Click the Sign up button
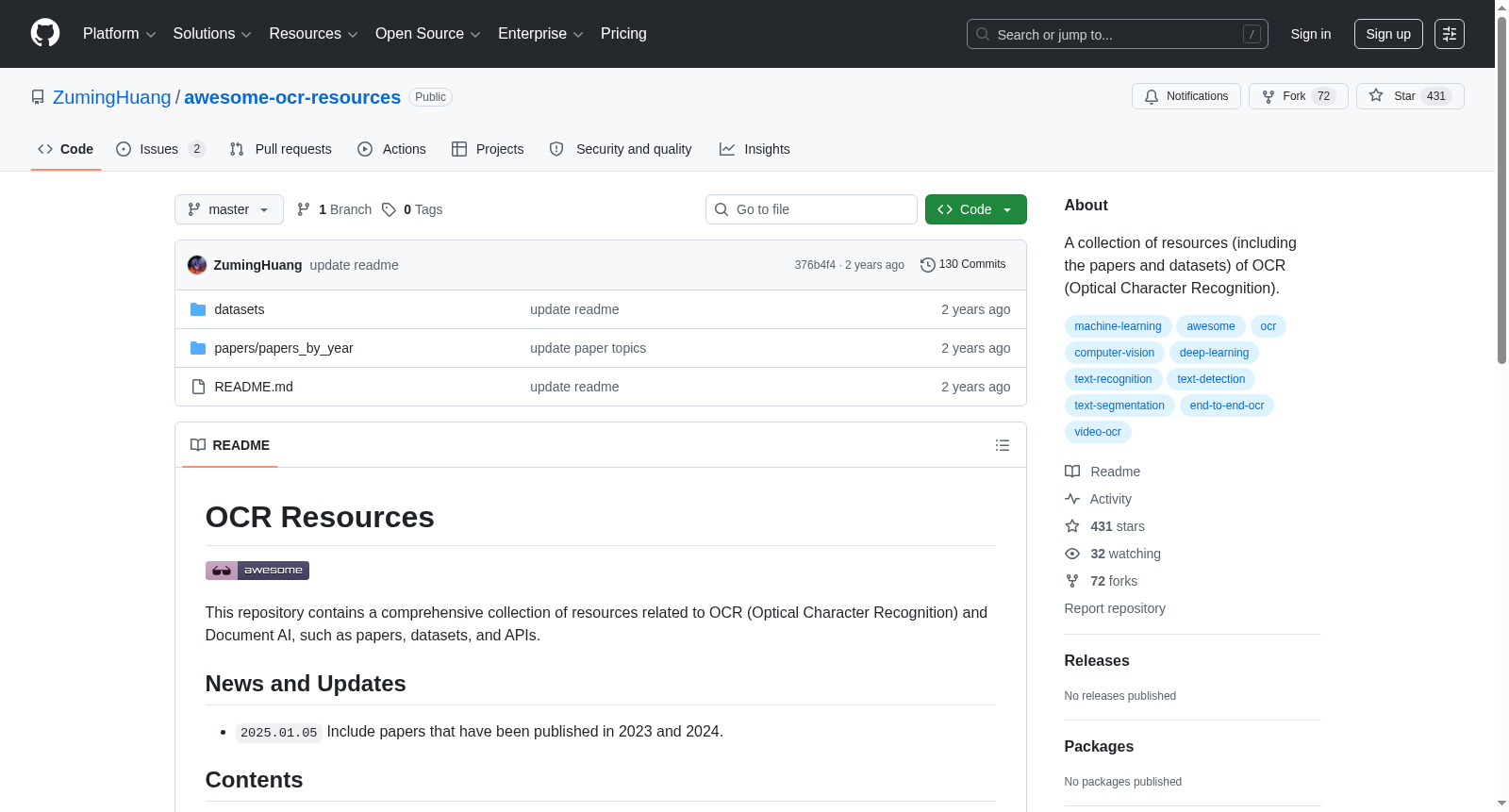Viewport: 1509px width, 812px height. [1388, 34]
